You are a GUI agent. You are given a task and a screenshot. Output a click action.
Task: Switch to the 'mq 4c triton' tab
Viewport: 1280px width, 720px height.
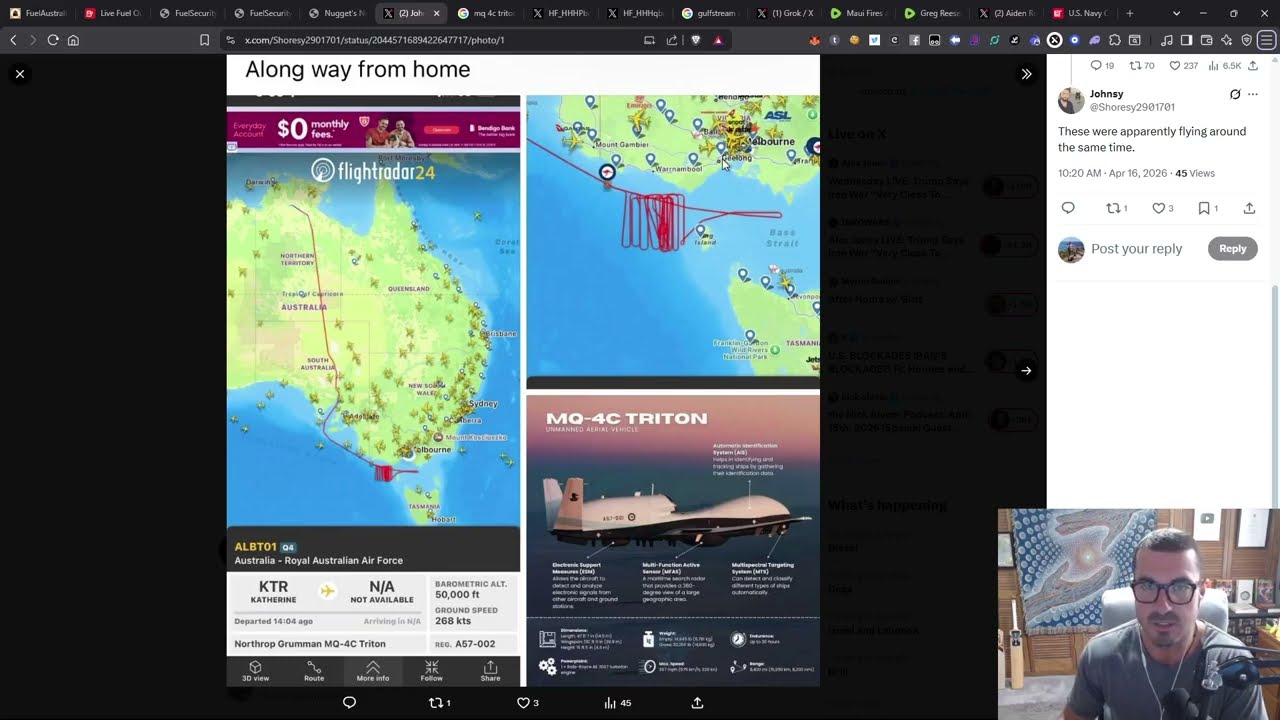[485, 13]
